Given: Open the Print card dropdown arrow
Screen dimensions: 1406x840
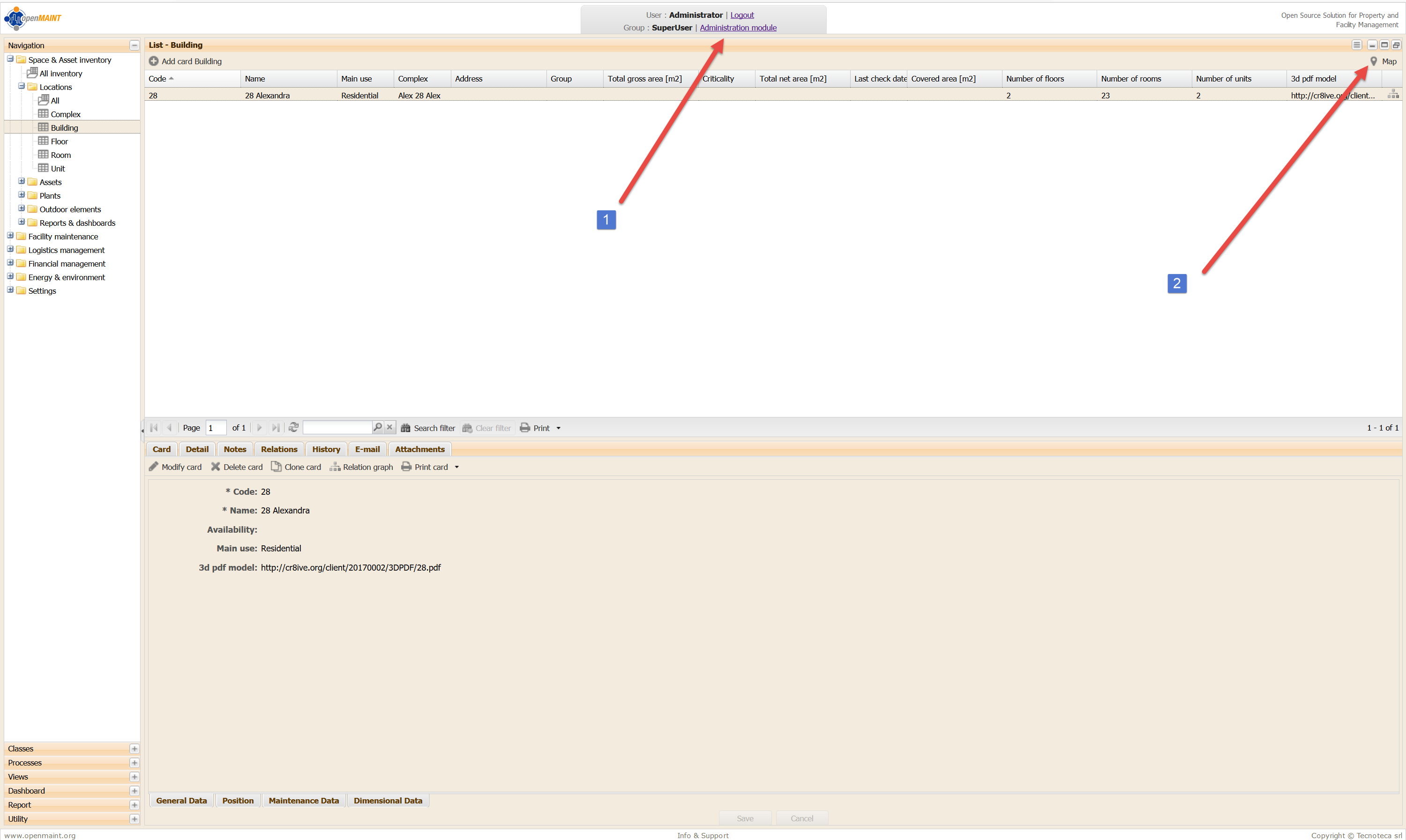Looking at the screenshot, I should point(456,467).
